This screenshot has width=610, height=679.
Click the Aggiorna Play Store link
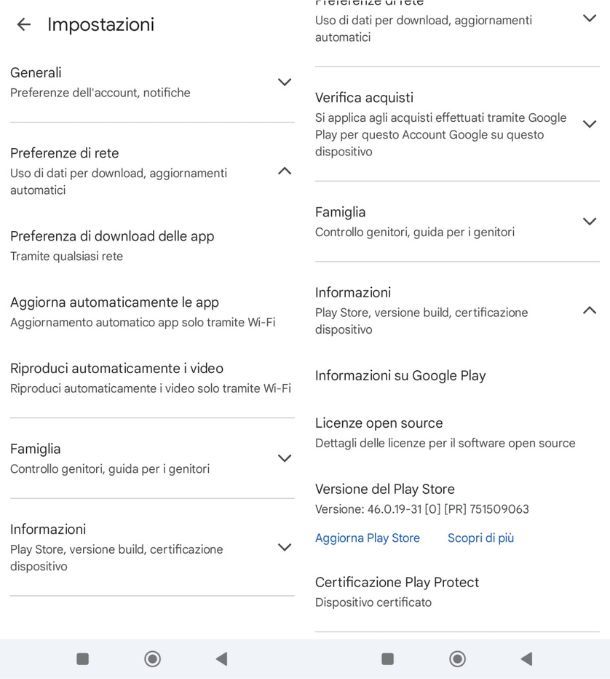(x=367, y=538)
